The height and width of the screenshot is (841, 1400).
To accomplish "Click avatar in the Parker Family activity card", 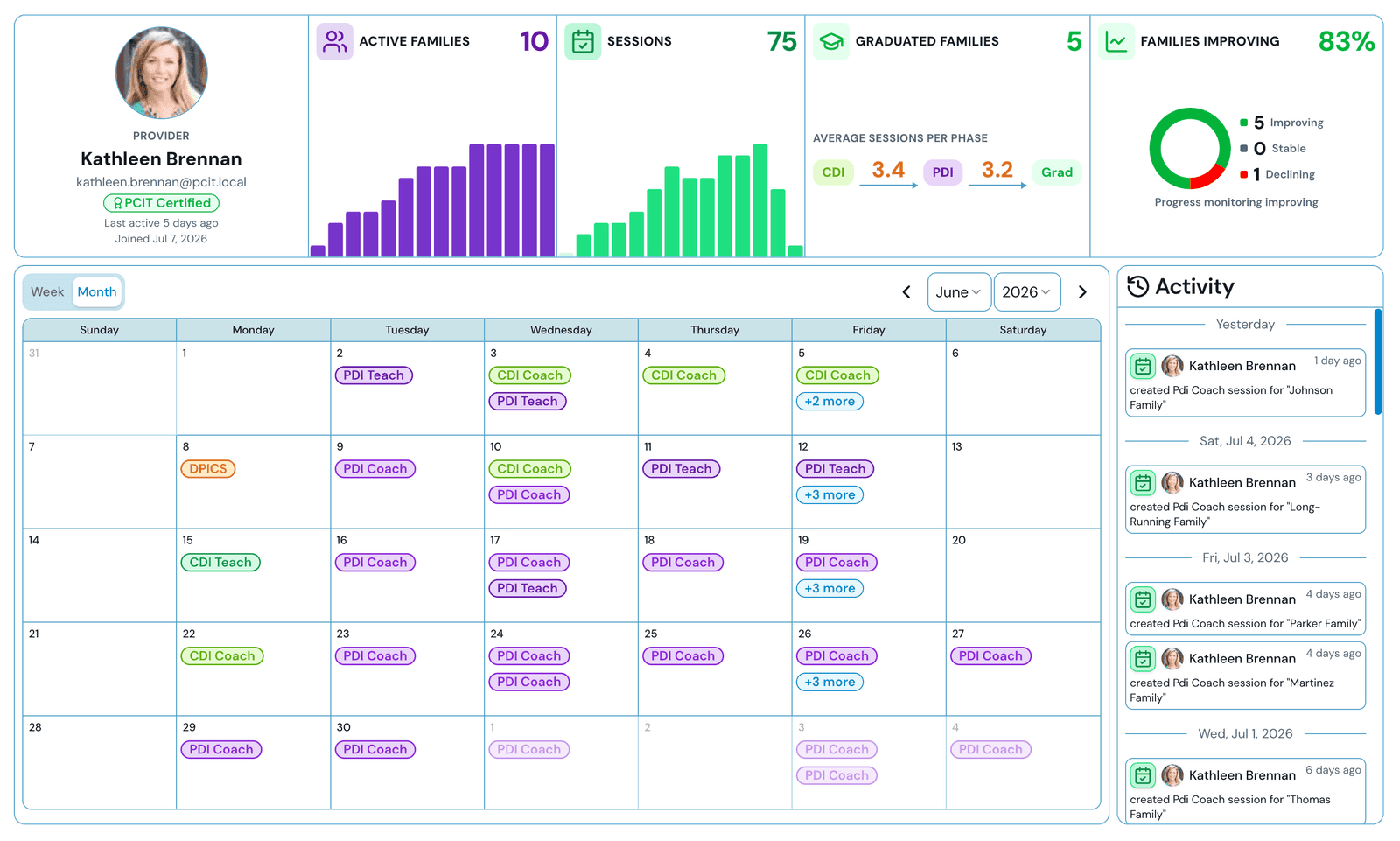I will click(x=1172, y=599).
